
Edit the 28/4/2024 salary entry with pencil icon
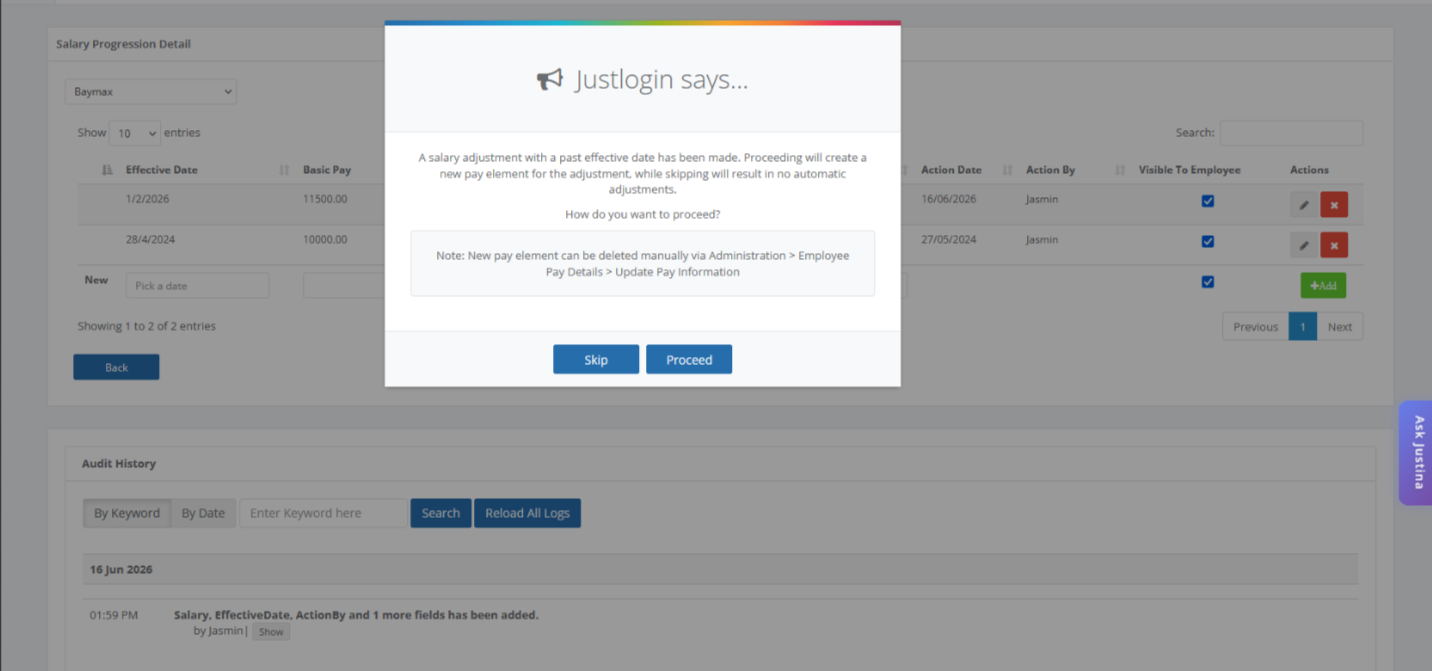(x=1303, y=245)
